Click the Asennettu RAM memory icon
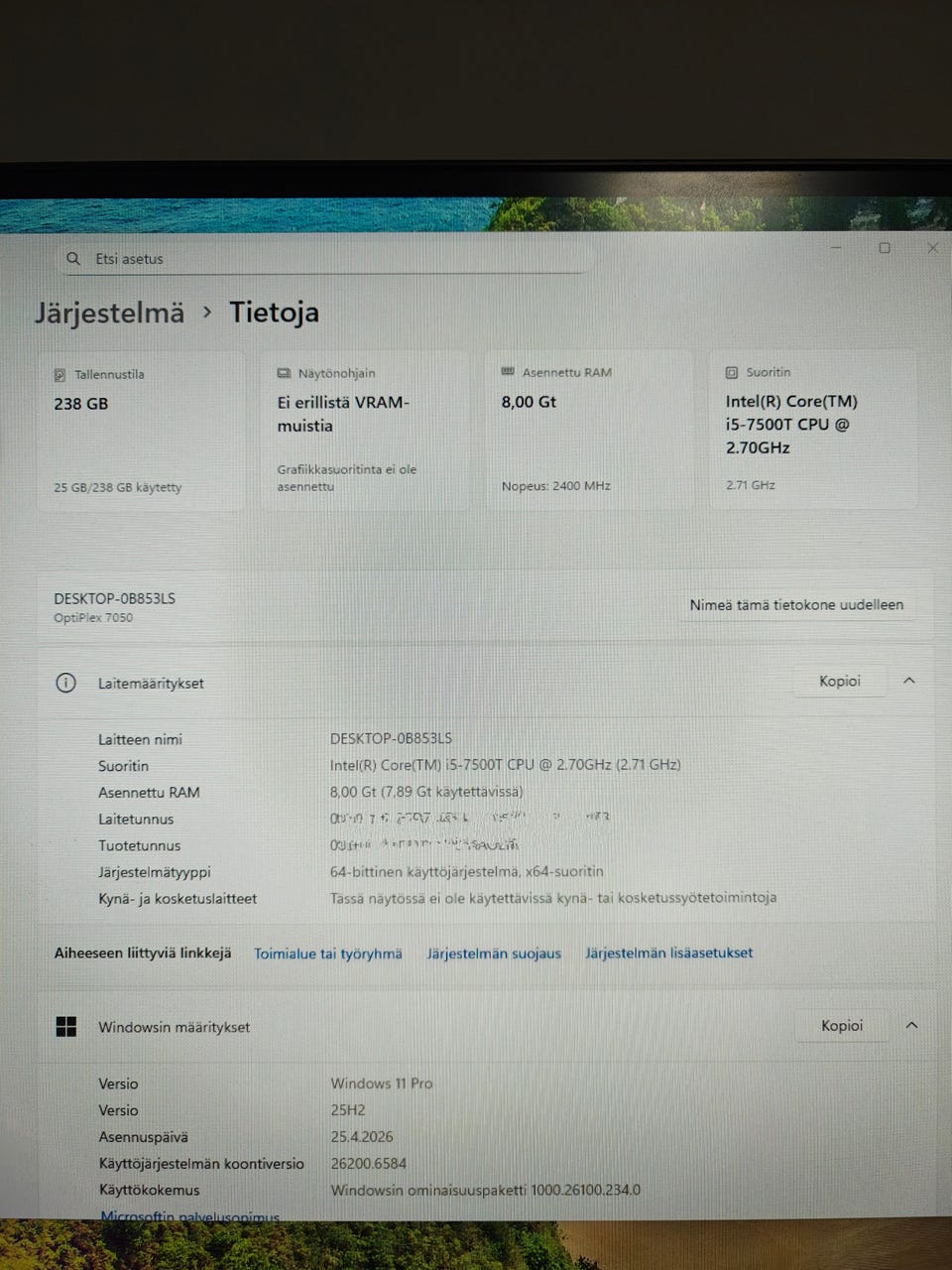952x1270 pixels. coord(508,372)
